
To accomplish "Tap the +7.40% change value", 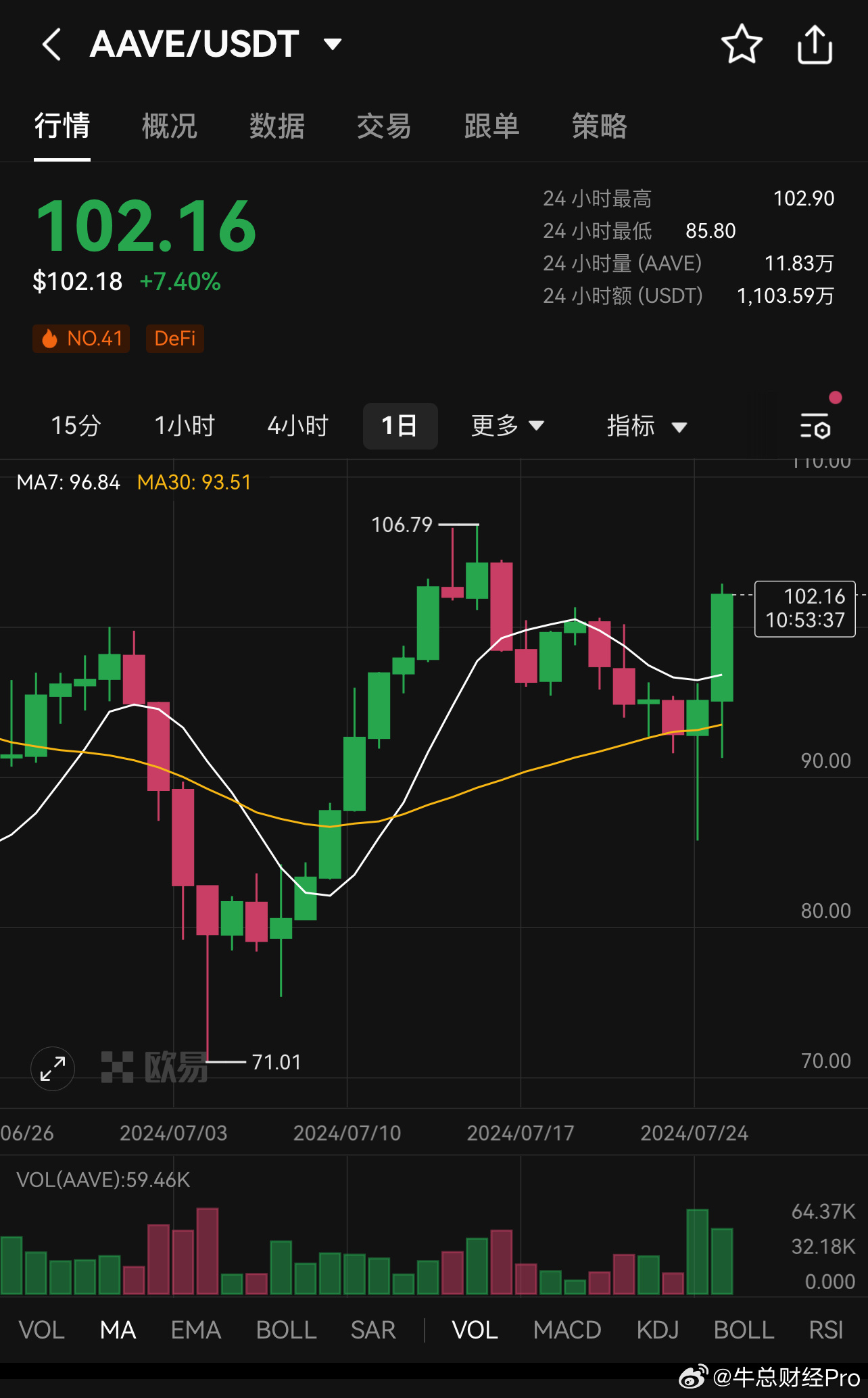I will [180, 281].
